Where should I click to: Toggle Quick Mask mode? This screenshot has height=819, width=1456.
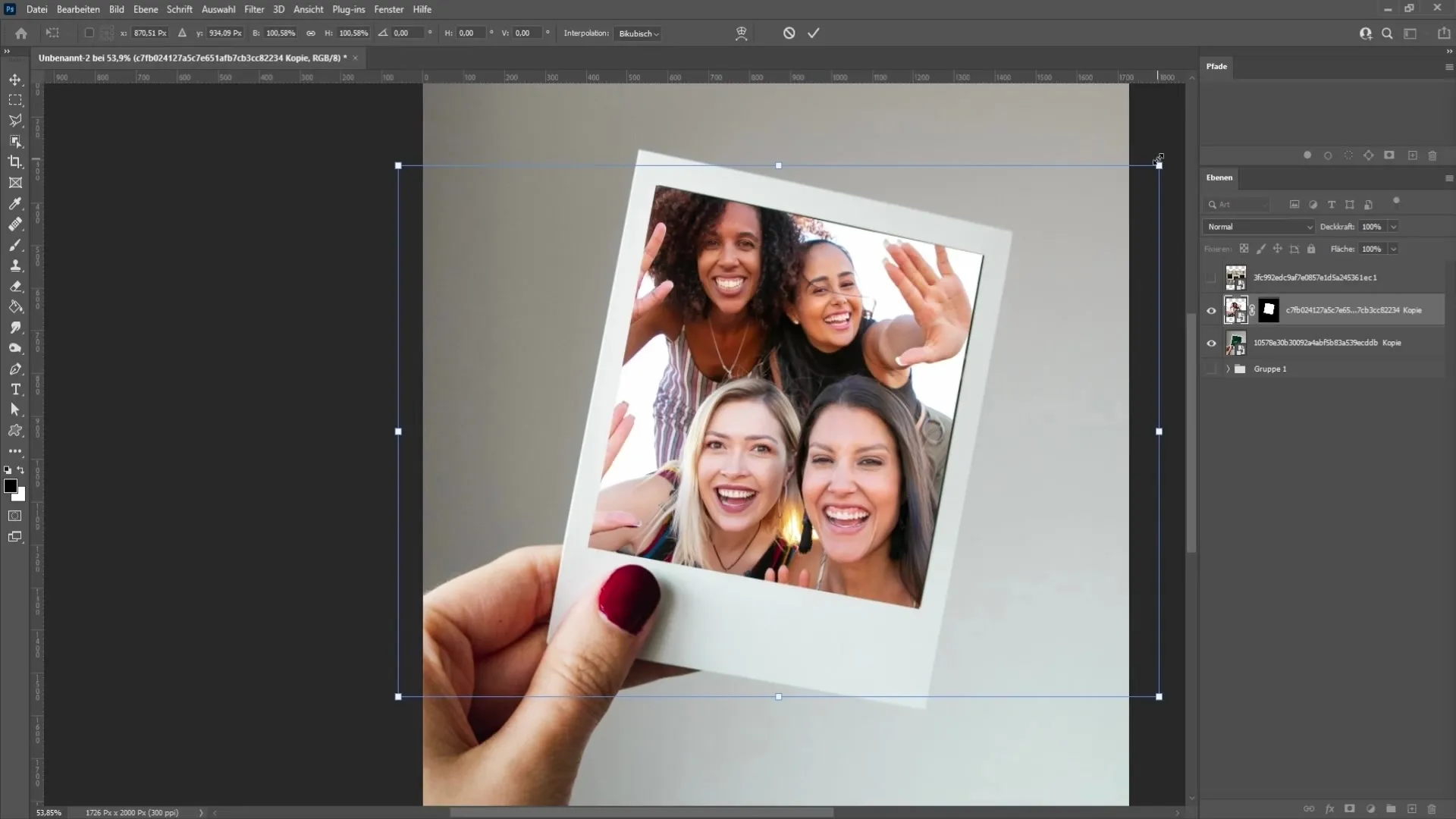click(15, 516)
